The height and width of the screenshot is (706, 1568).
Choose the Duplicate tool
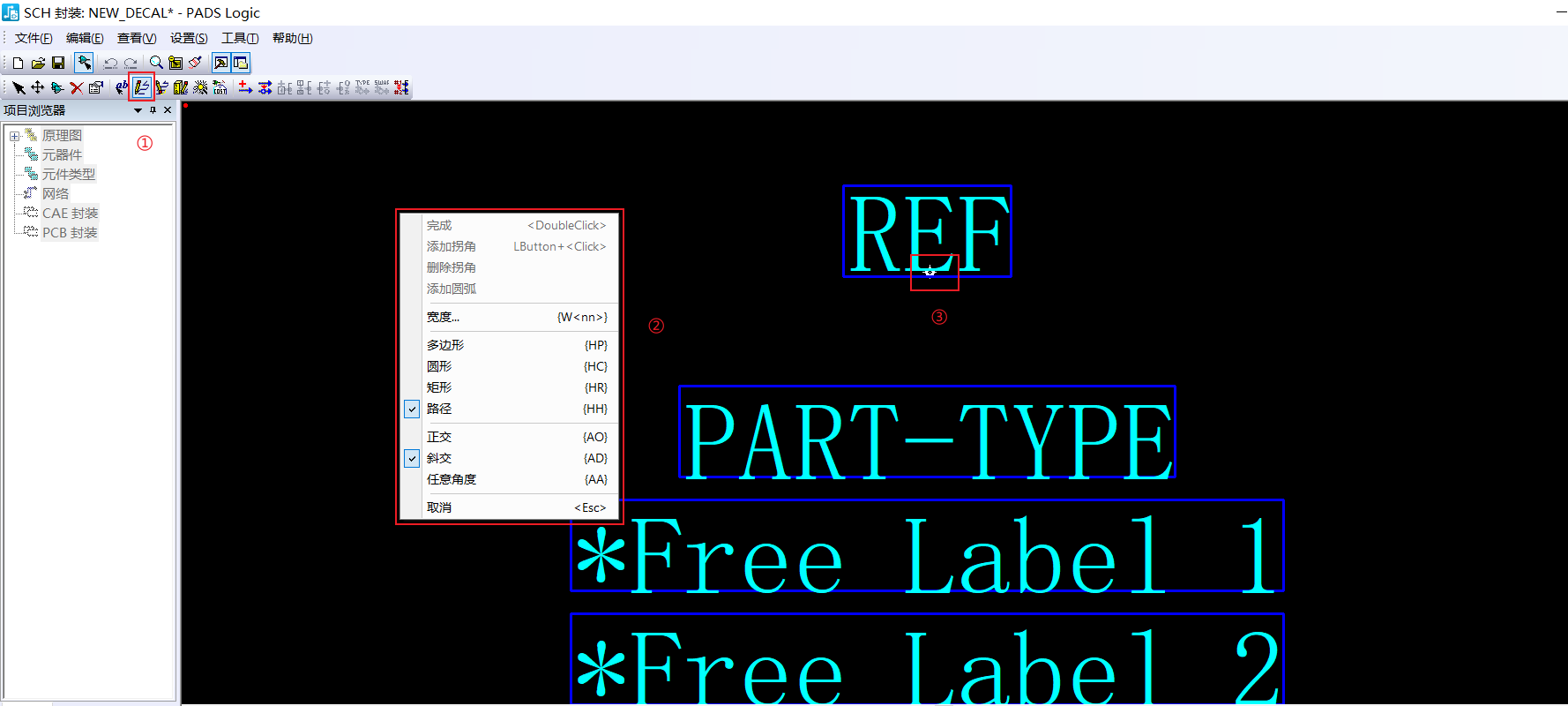point(57,87)
